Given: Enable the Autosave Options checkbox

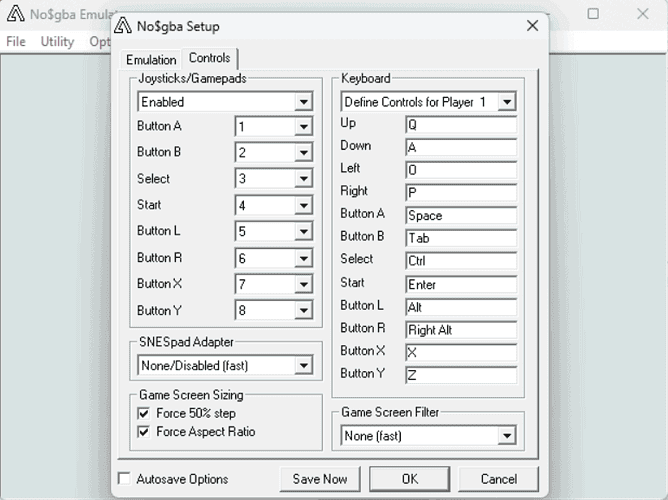Looking at the screenshot, I should 124,479.
